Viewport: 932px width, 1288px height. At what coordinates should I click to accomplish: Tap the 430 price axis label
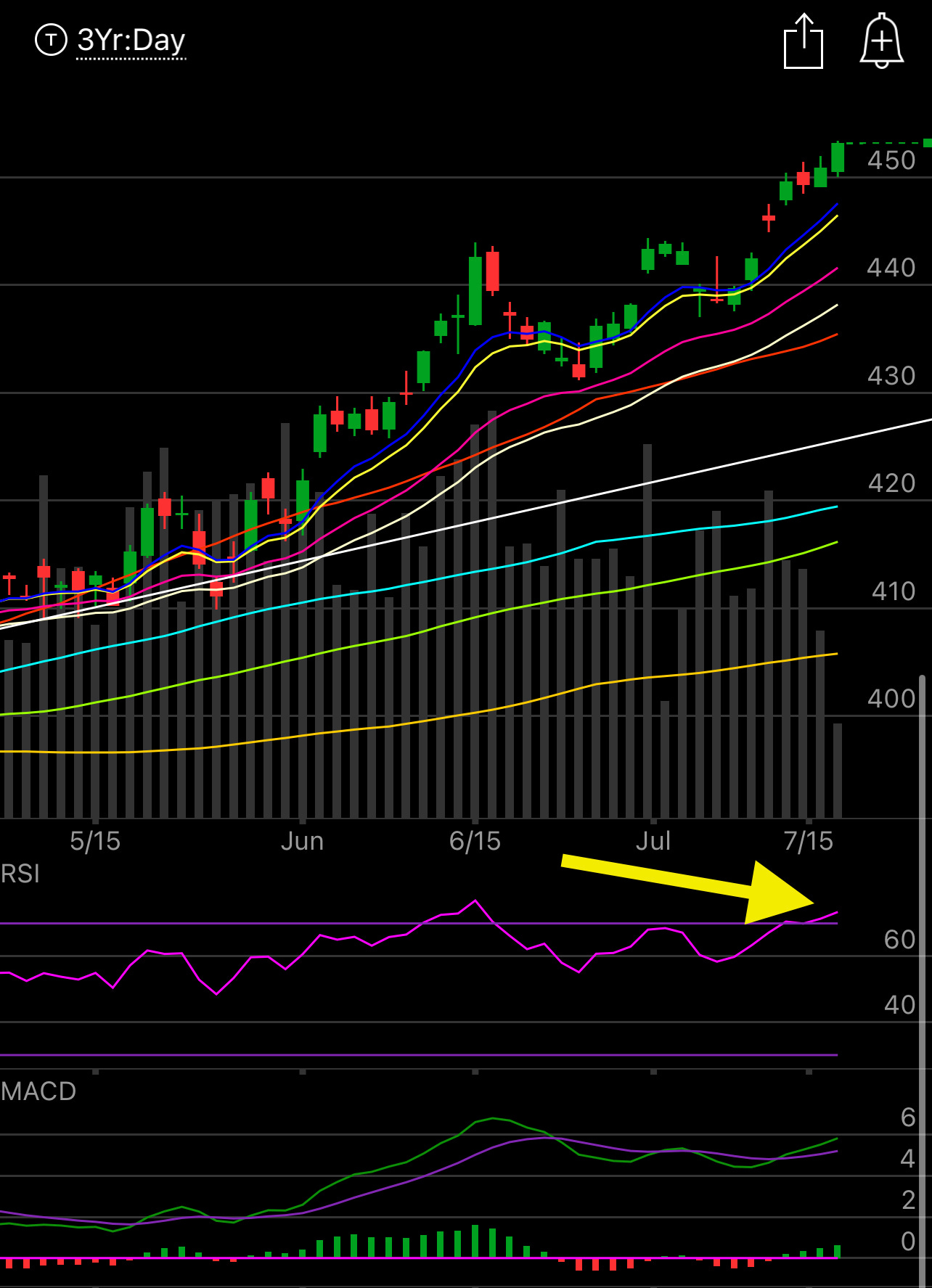(891, 376)
